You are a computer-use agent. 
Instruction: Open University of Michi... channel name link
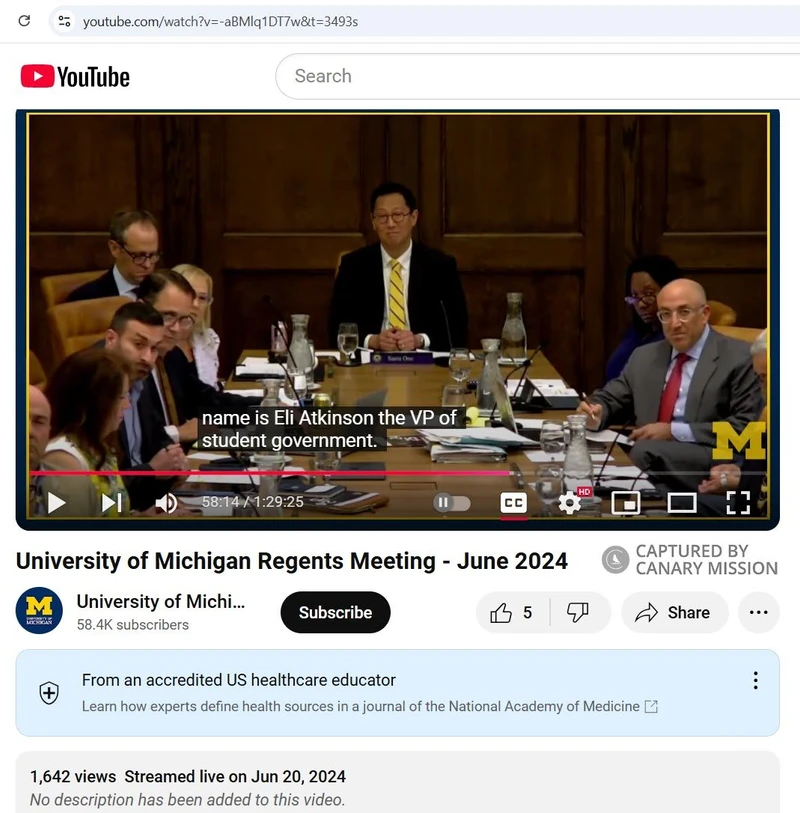coord(161,601)
